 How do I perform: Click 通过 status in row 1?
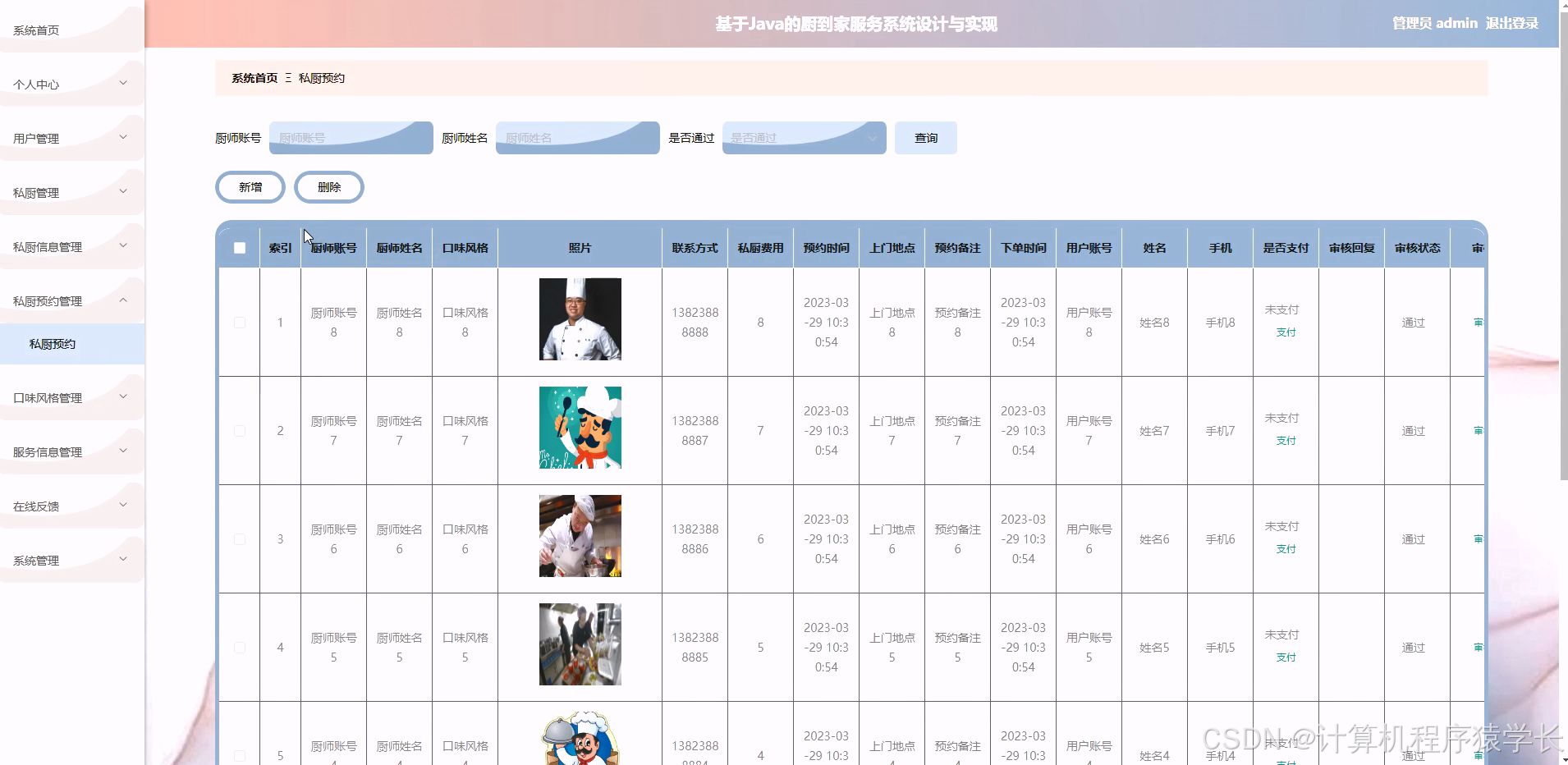pos(1414,323)
